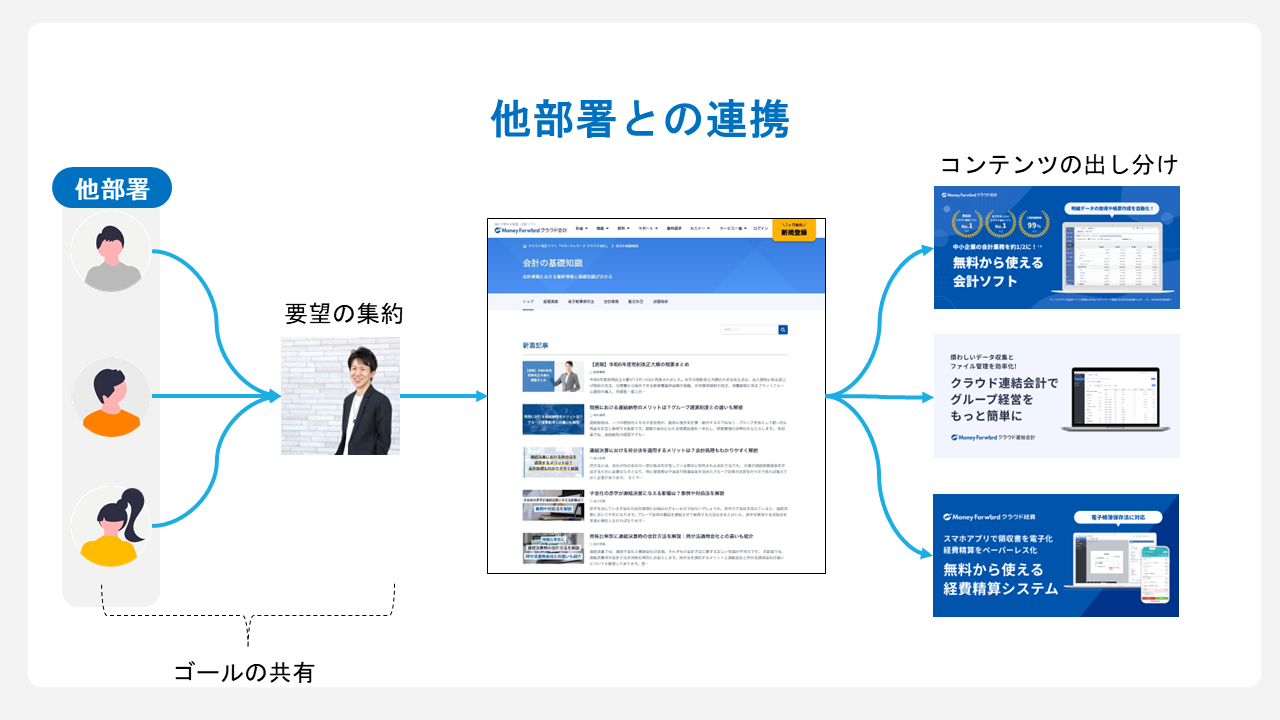Click the 他部署 blue pill label

[x=110, y=188]
